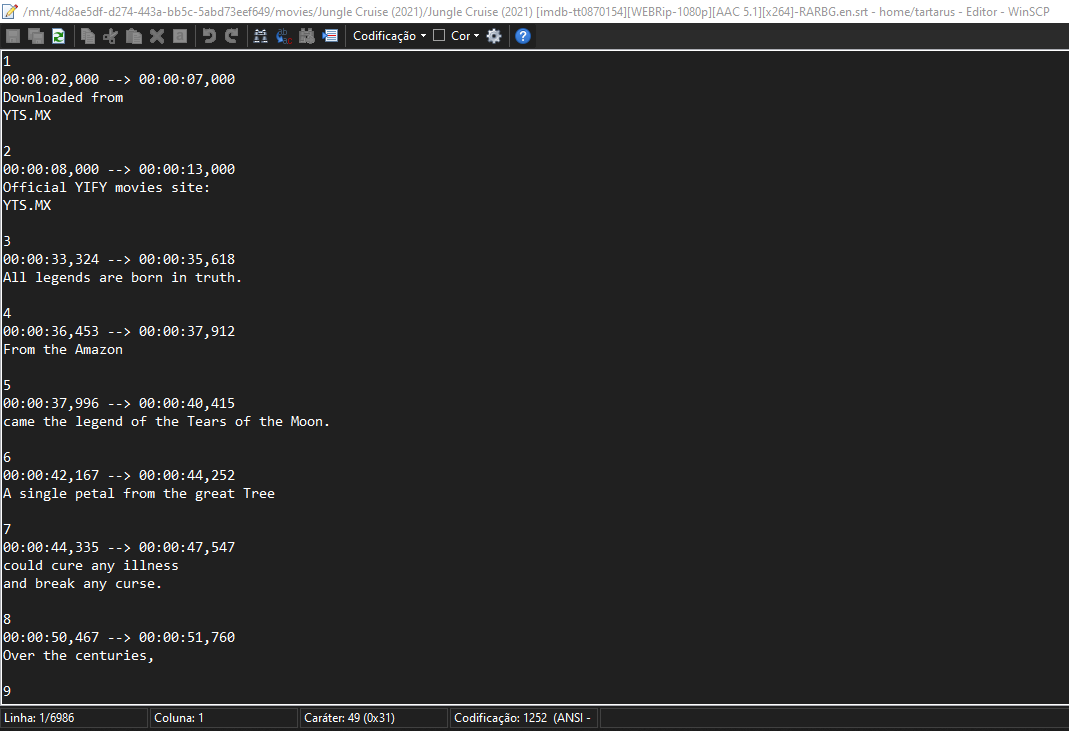Open Help with the blue question mark
Viewport: 1069px width, 731px height.
523,36
